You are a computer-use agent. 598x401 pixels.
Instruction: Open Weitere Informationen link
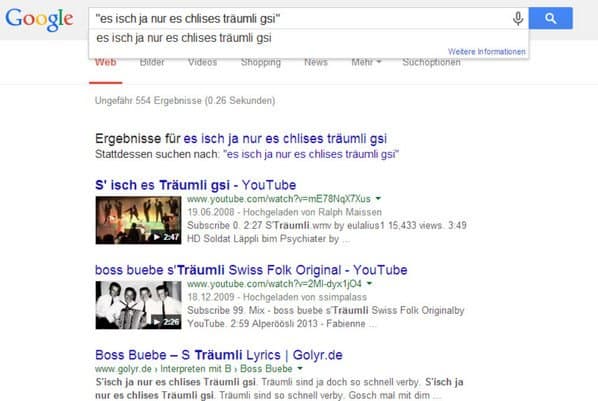click(487, 52)
